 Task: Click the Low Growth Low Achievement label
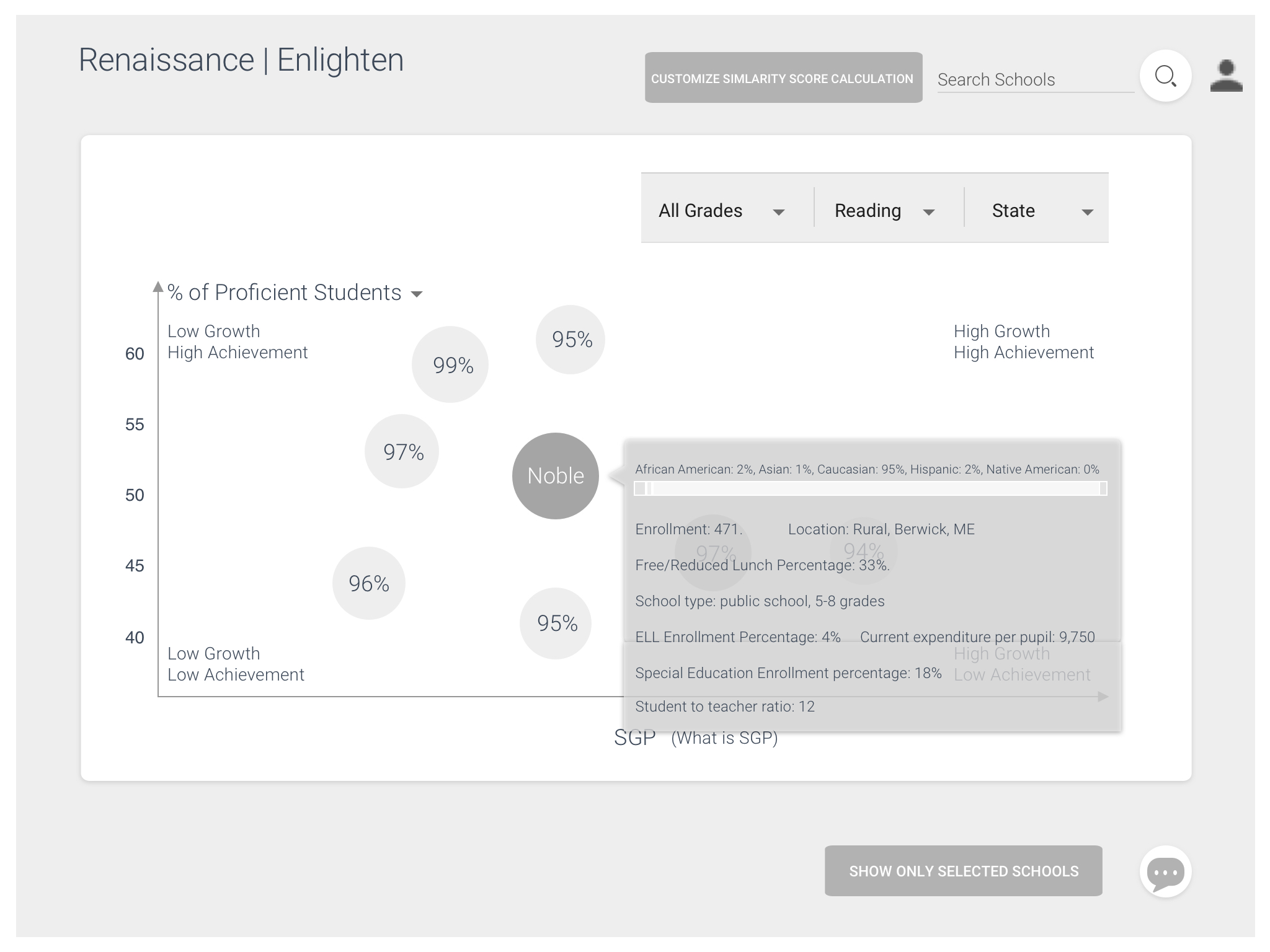[236, 664]
